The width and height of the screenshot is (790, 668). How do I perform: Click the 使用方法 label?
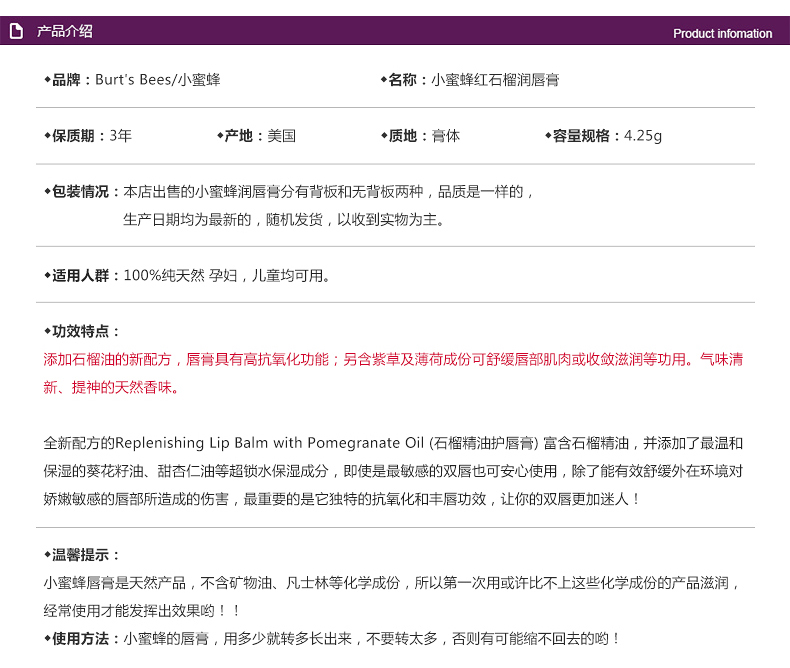tap(80, 639)
